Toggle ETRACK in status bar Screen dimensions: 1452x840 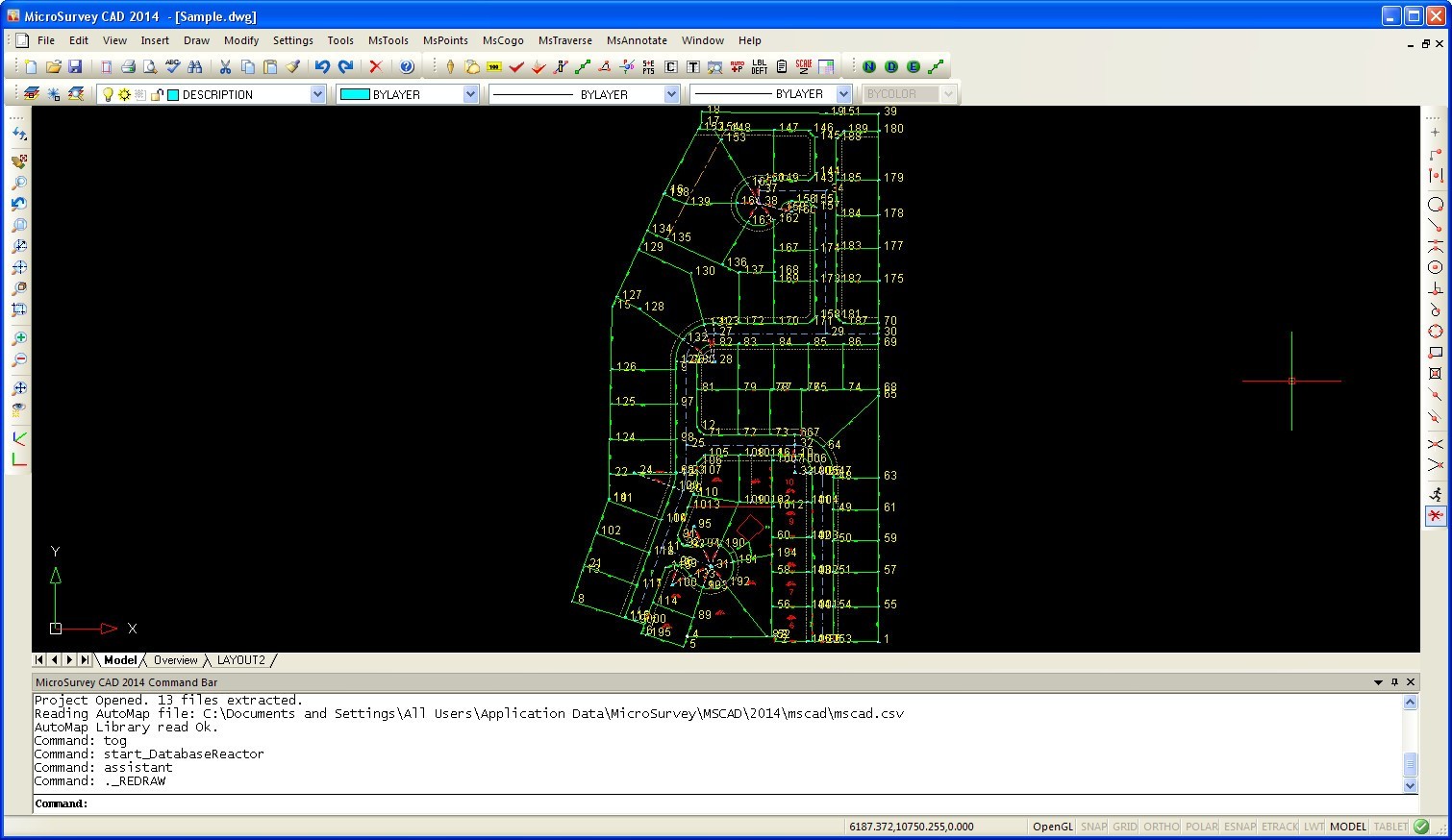1280,827
